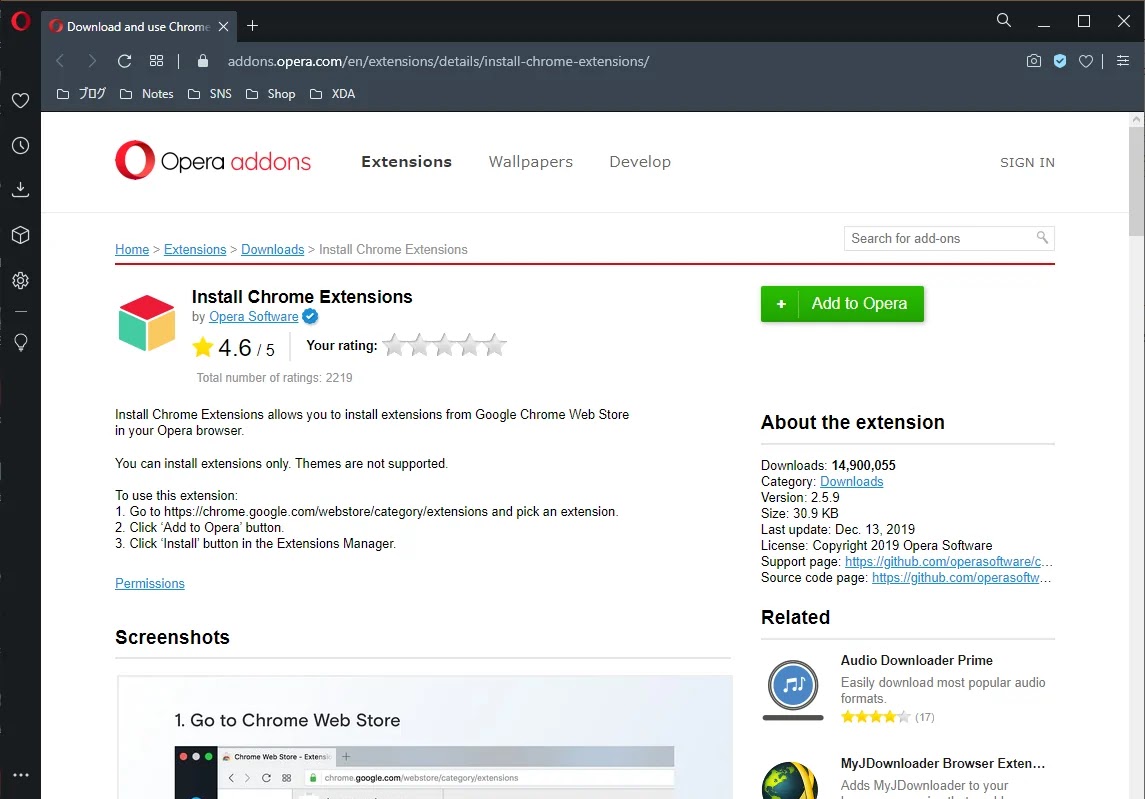The height and width of the screenshot is (799, 1145).
Task: Open Downloads arrow in sidebar
Action: coord(20,190)
